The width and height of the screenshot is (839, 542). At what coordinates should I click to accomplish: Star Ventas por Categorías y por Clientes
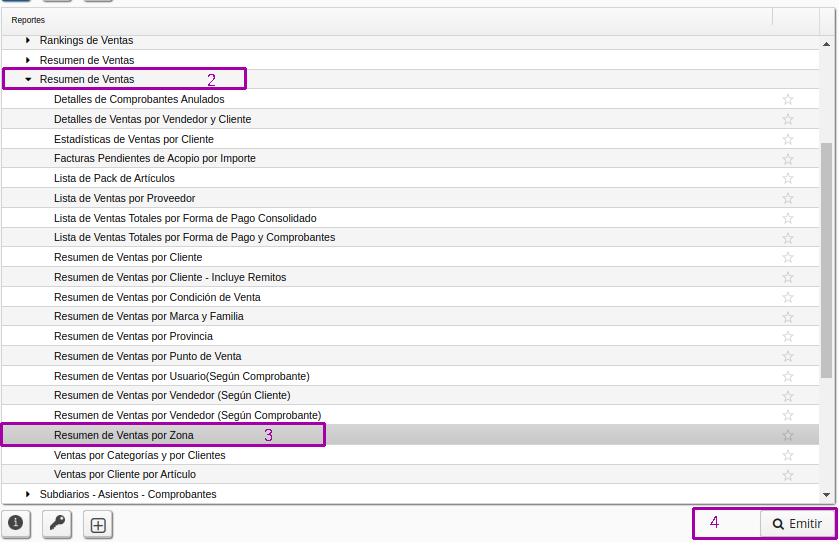point(788,455)
